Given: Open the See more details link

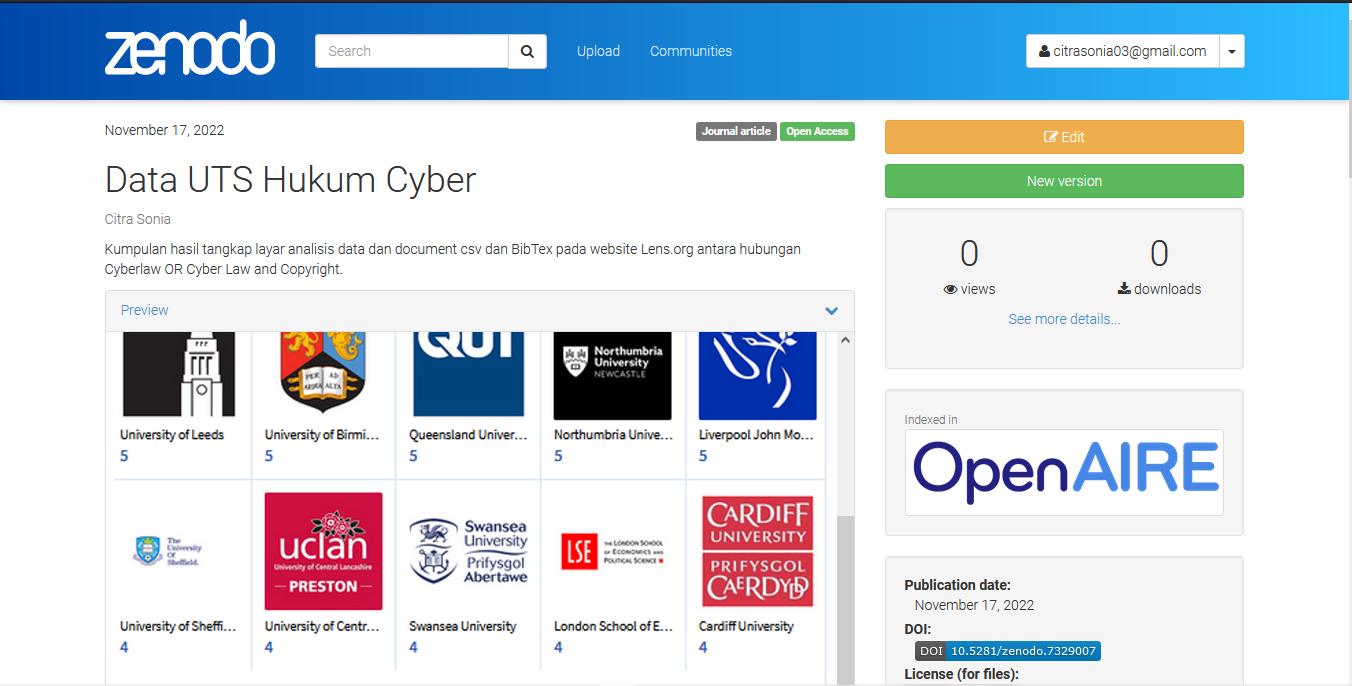Looking at the screenshot, I should [1064, 319].
